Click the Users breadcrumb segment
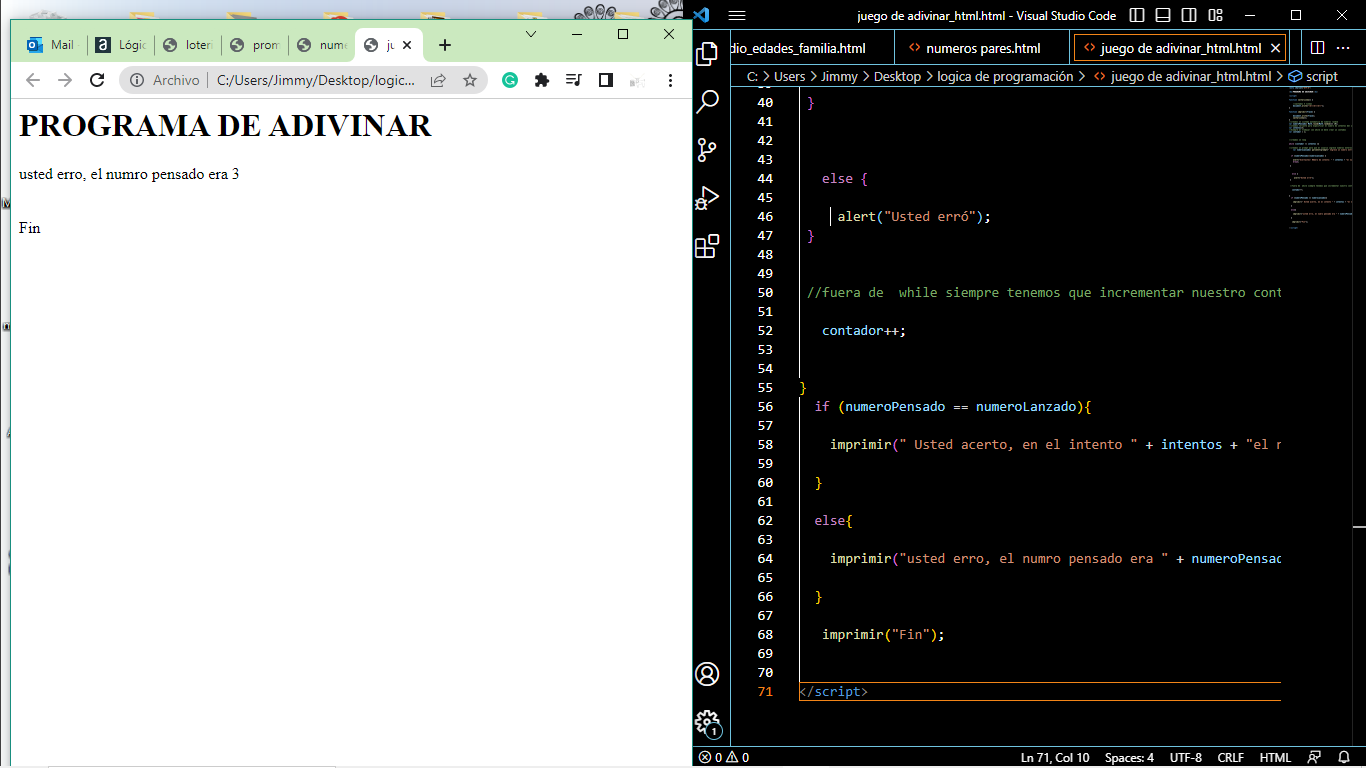 pyautogui.click(x=789, y=76)
